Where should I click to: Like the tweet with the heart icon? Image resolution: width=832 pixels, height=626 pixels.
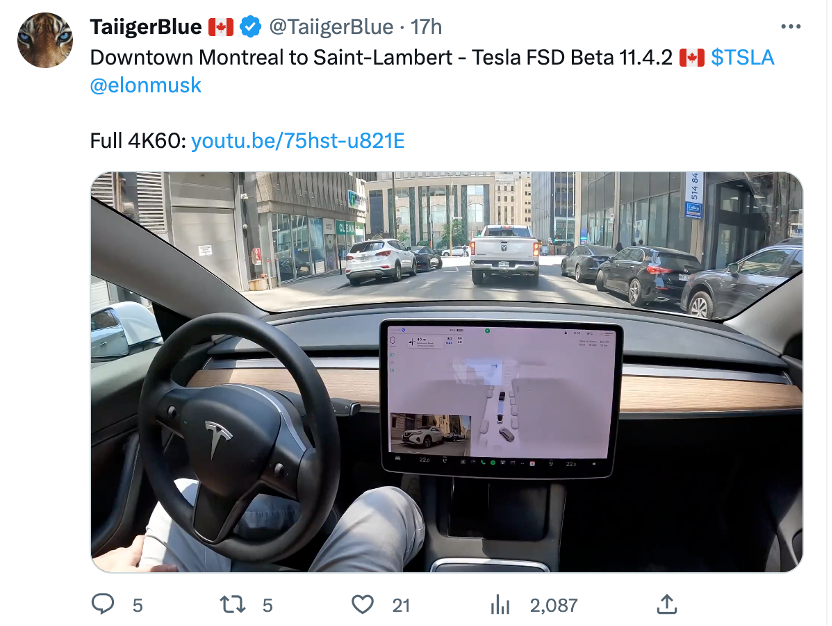[x=363, y=604]
